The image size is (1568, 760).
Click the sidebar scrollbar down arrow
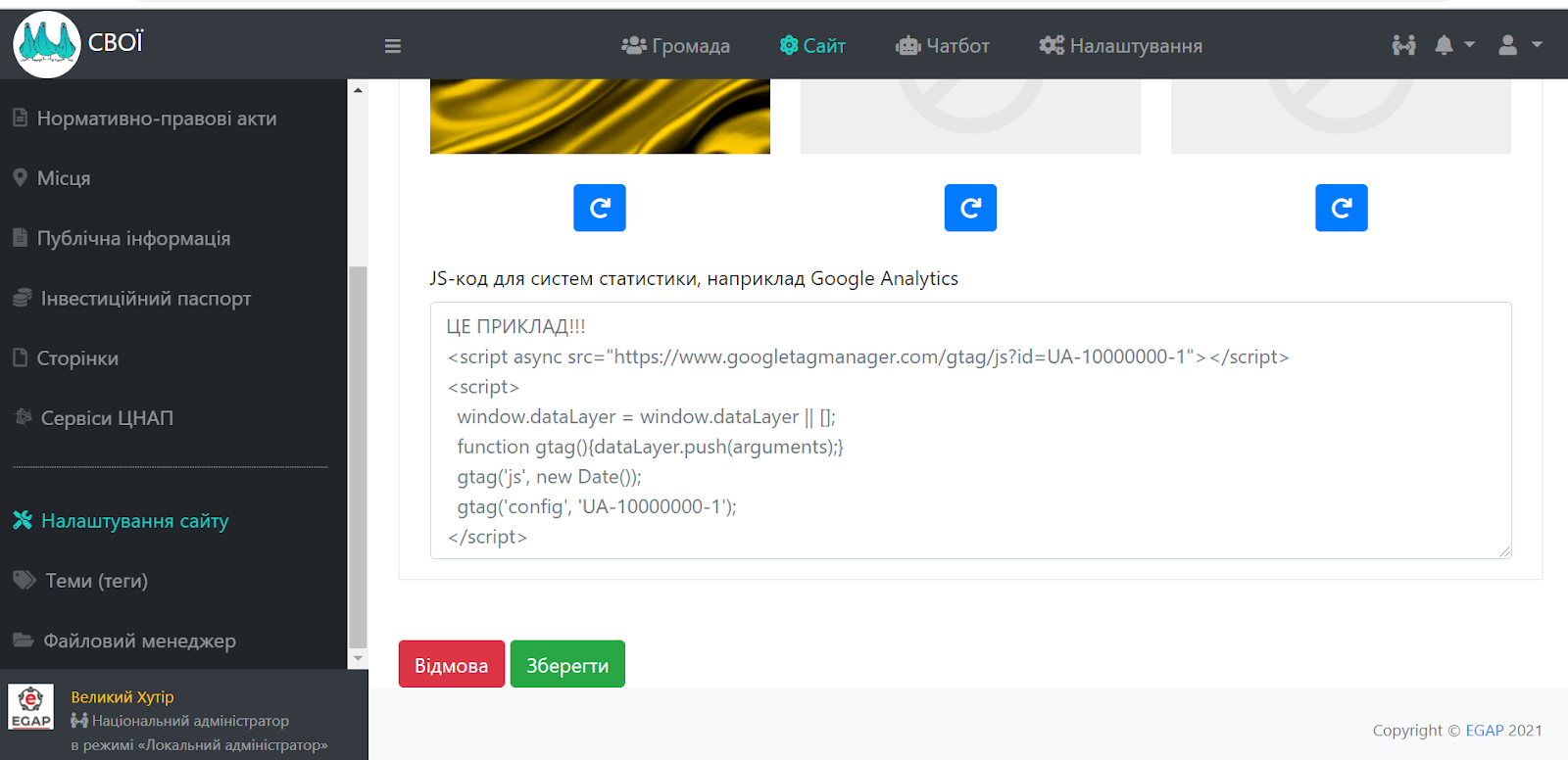(358, 658)
